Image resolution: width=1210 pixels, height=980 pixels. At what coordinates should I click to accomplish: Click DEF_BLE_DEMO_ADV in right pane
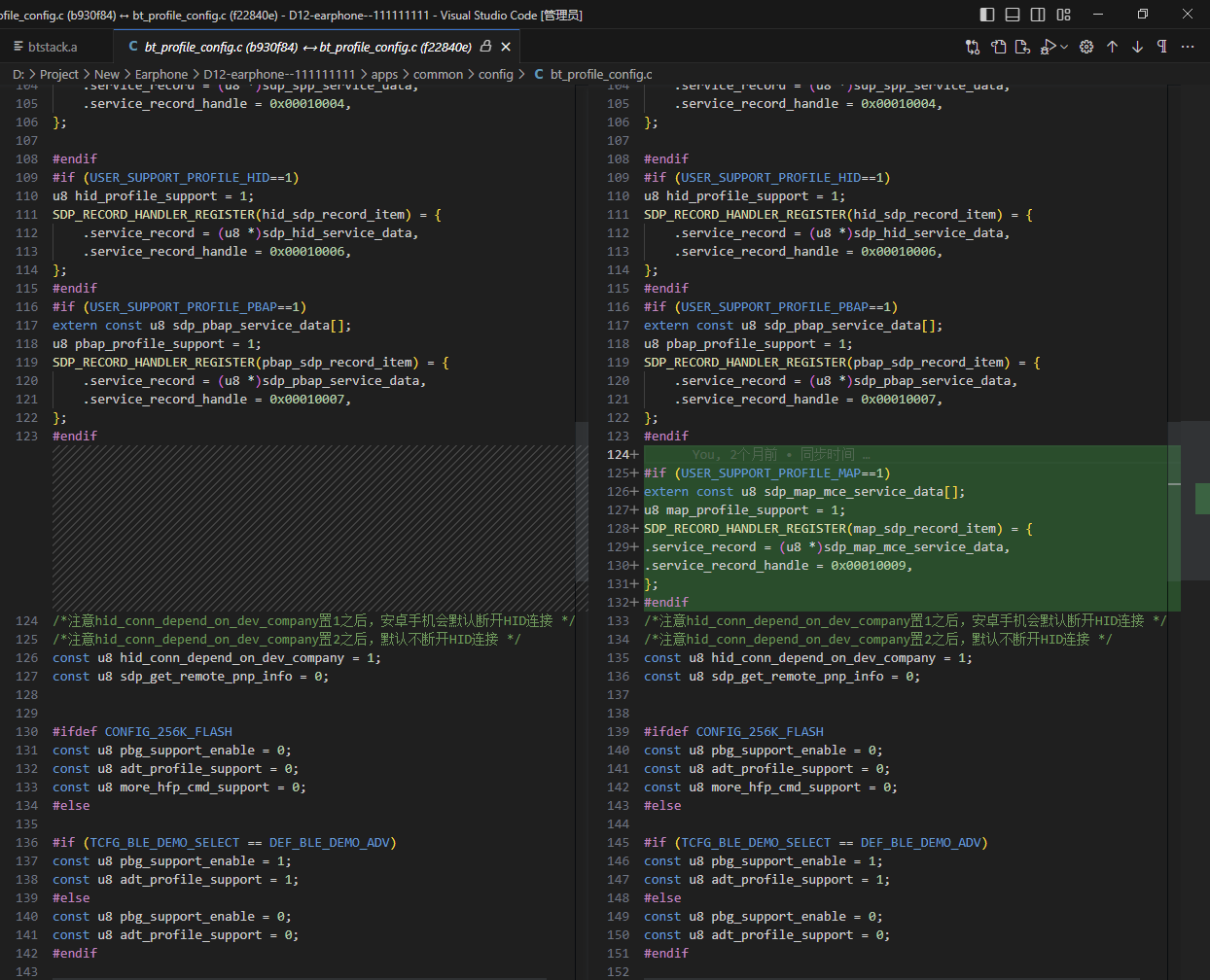920,842
